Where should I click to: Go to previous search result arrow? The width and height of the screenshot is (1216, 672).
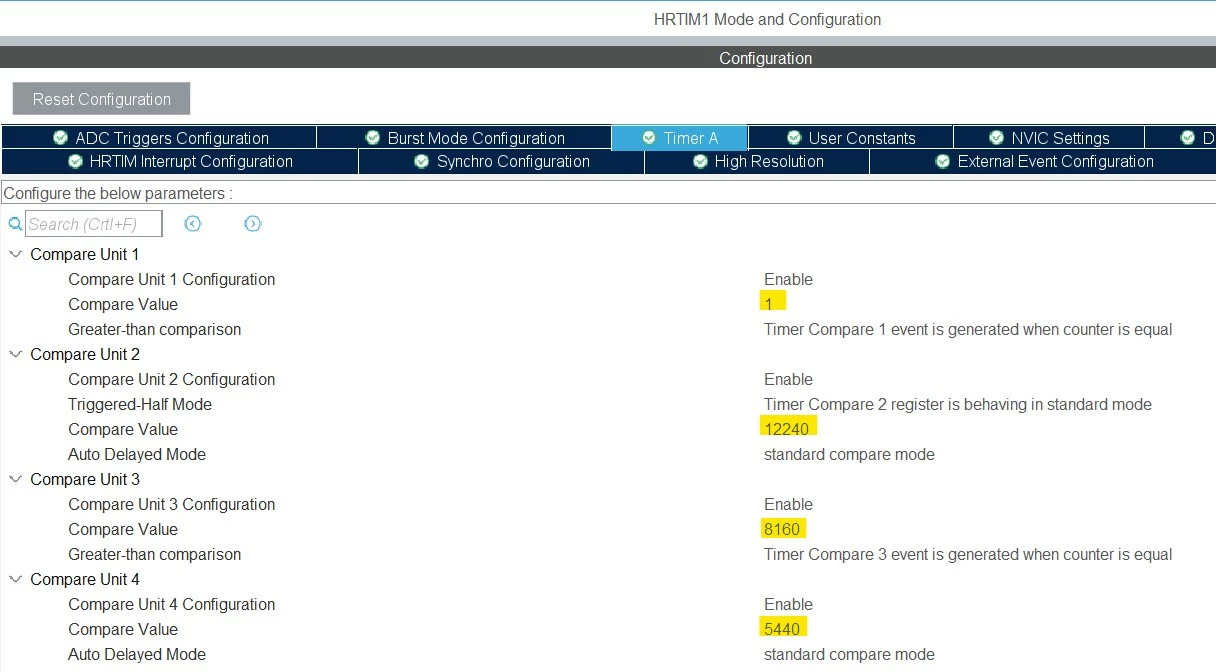(193, 224)
